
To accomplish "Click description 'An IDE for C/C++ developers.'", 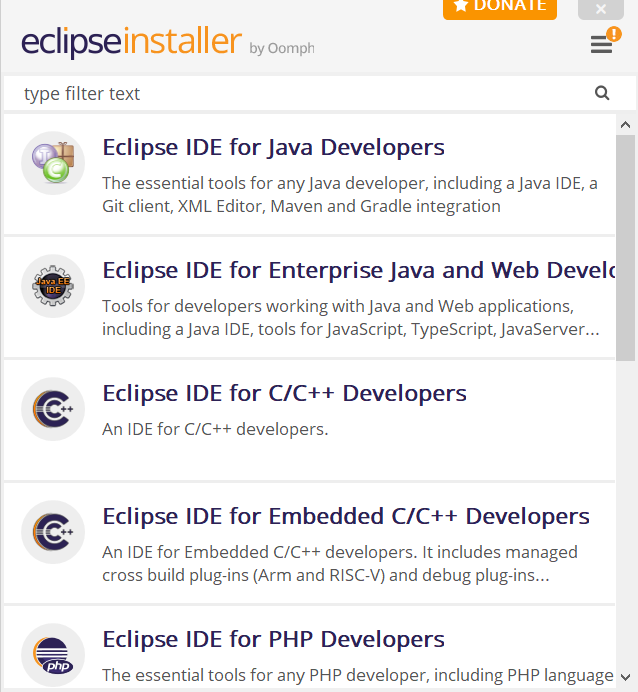I will (x=215, y=429).
